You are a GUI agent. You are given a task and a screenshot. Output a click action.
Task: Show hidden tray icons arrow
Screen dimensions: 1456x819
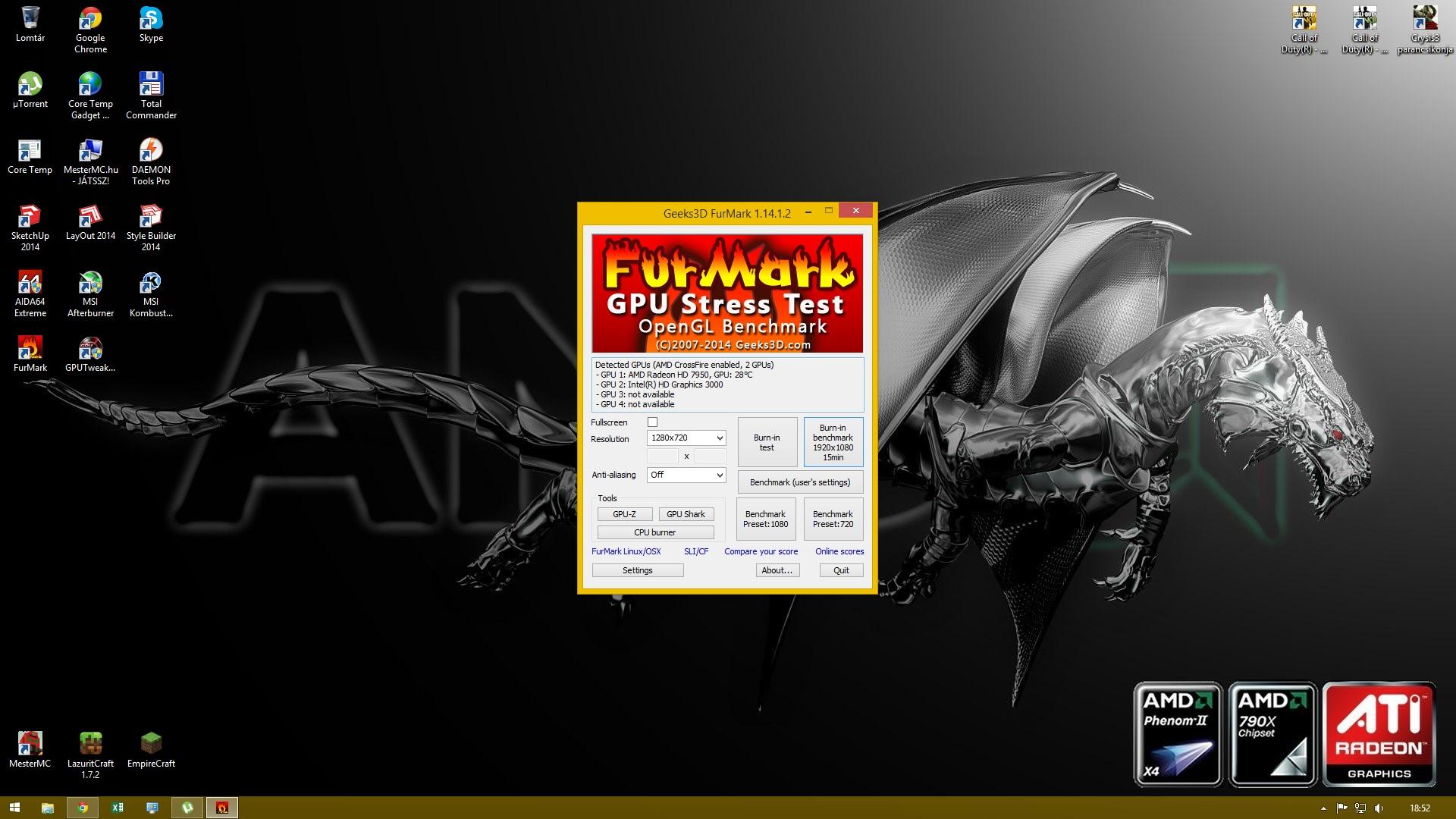[x=1324, y=808]
